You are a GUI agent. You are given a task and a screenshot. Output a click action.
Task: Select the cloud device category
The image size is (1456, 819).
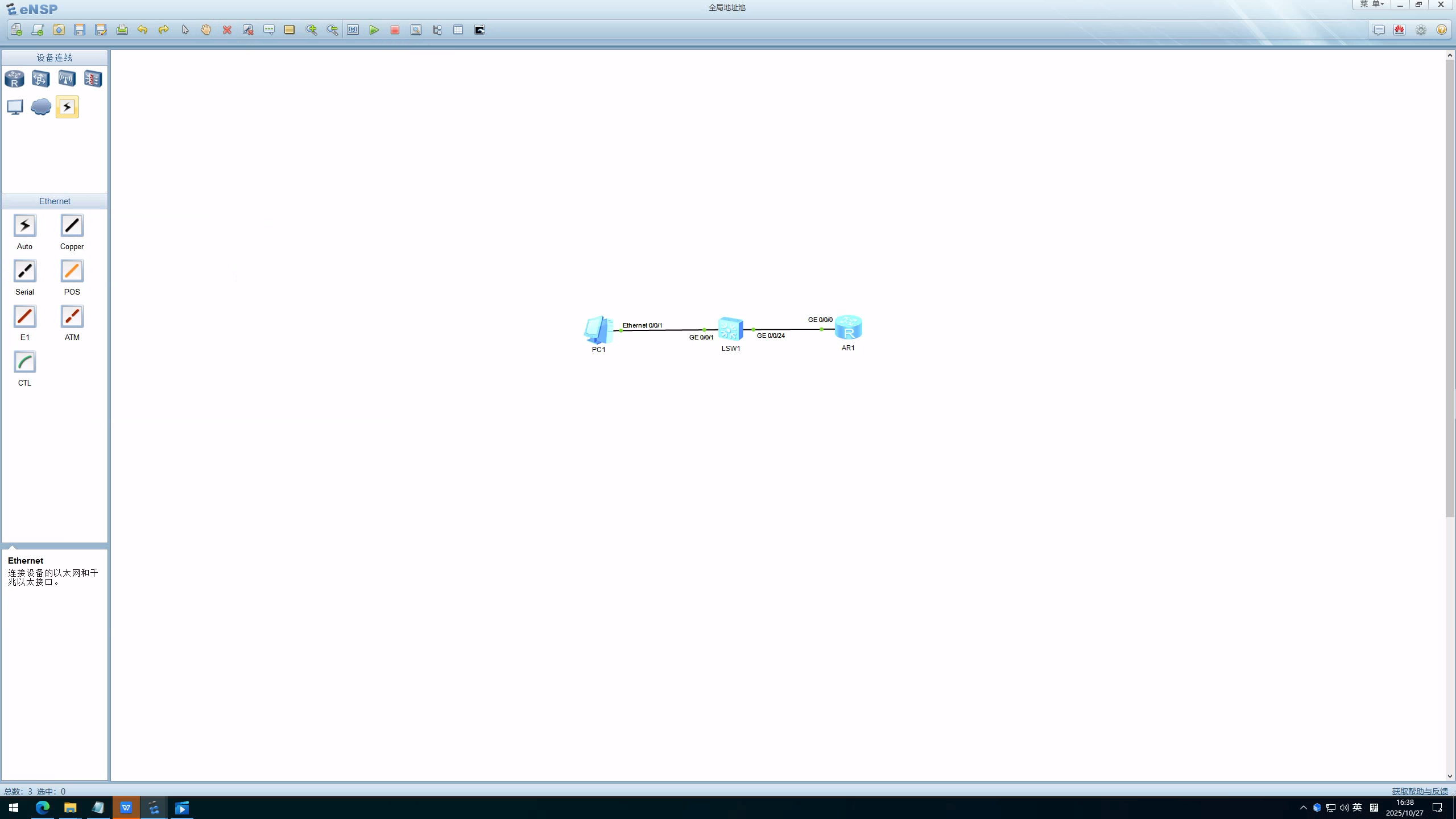coord(41,107)
